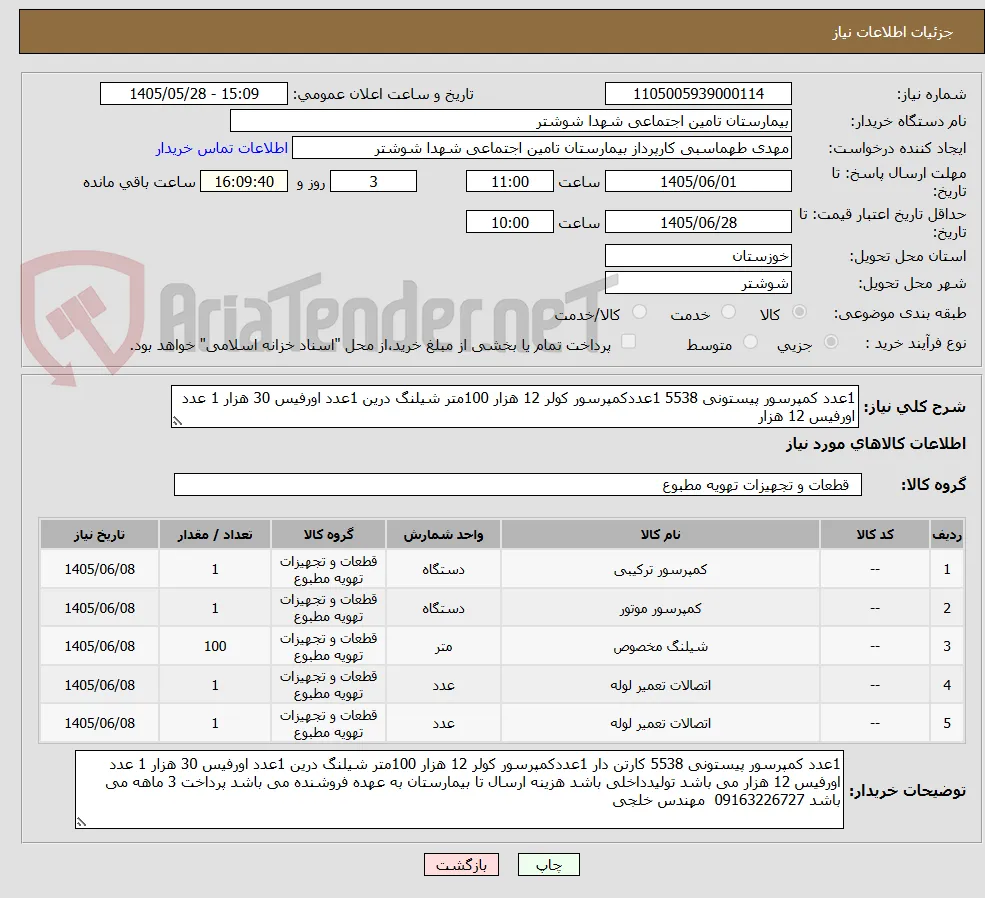
Task: Click the announcement date field 1405/05/28 - 15:09
Action: point(193,94)
